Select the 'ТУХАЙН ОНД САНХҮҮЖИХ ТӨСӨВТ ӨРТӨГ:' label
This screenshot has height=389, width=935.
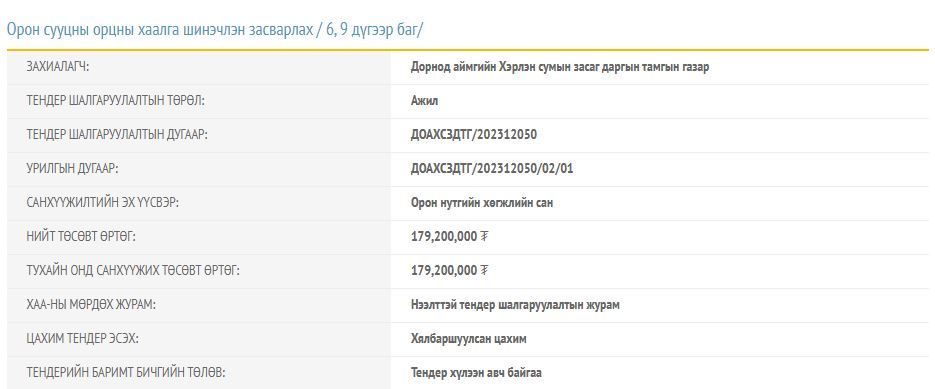point(133,271)
